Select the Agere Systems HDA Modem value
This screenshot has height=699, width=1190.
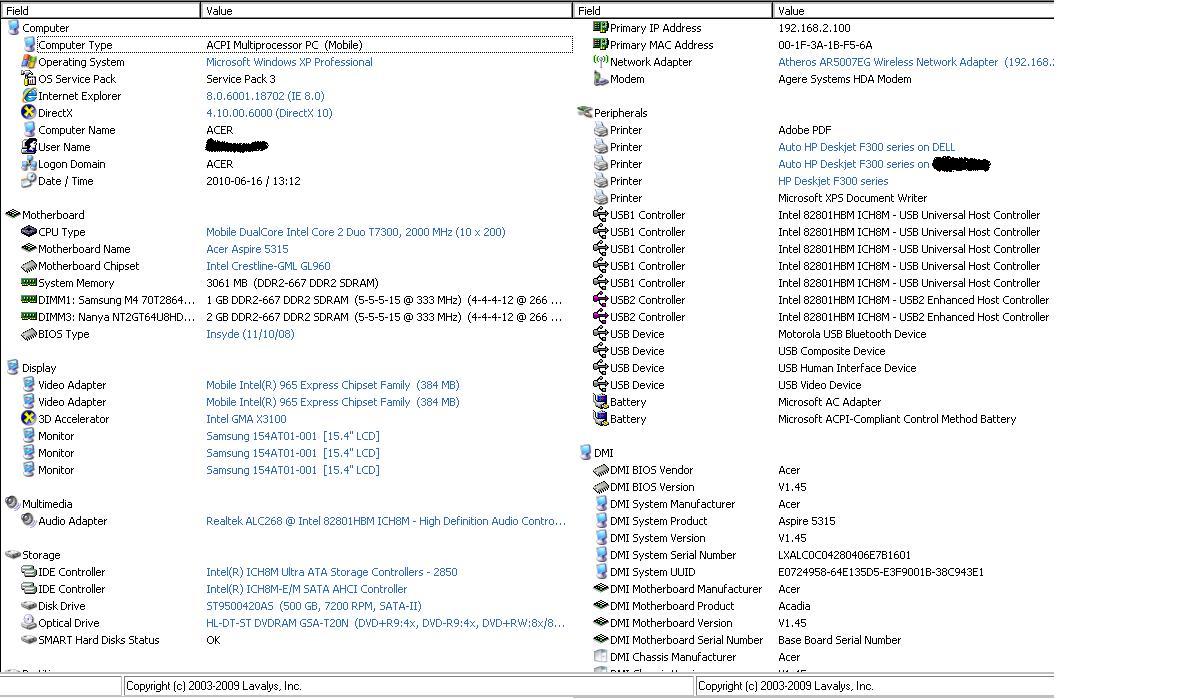844,79
